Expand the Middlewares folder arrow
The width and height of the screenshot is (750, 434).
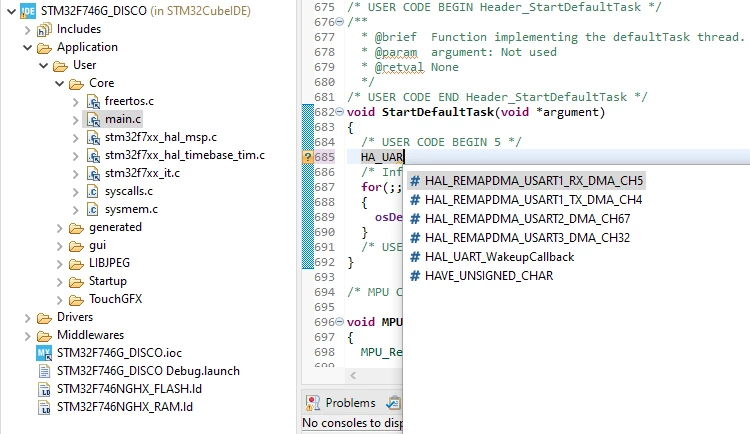(x=27, y=336)
